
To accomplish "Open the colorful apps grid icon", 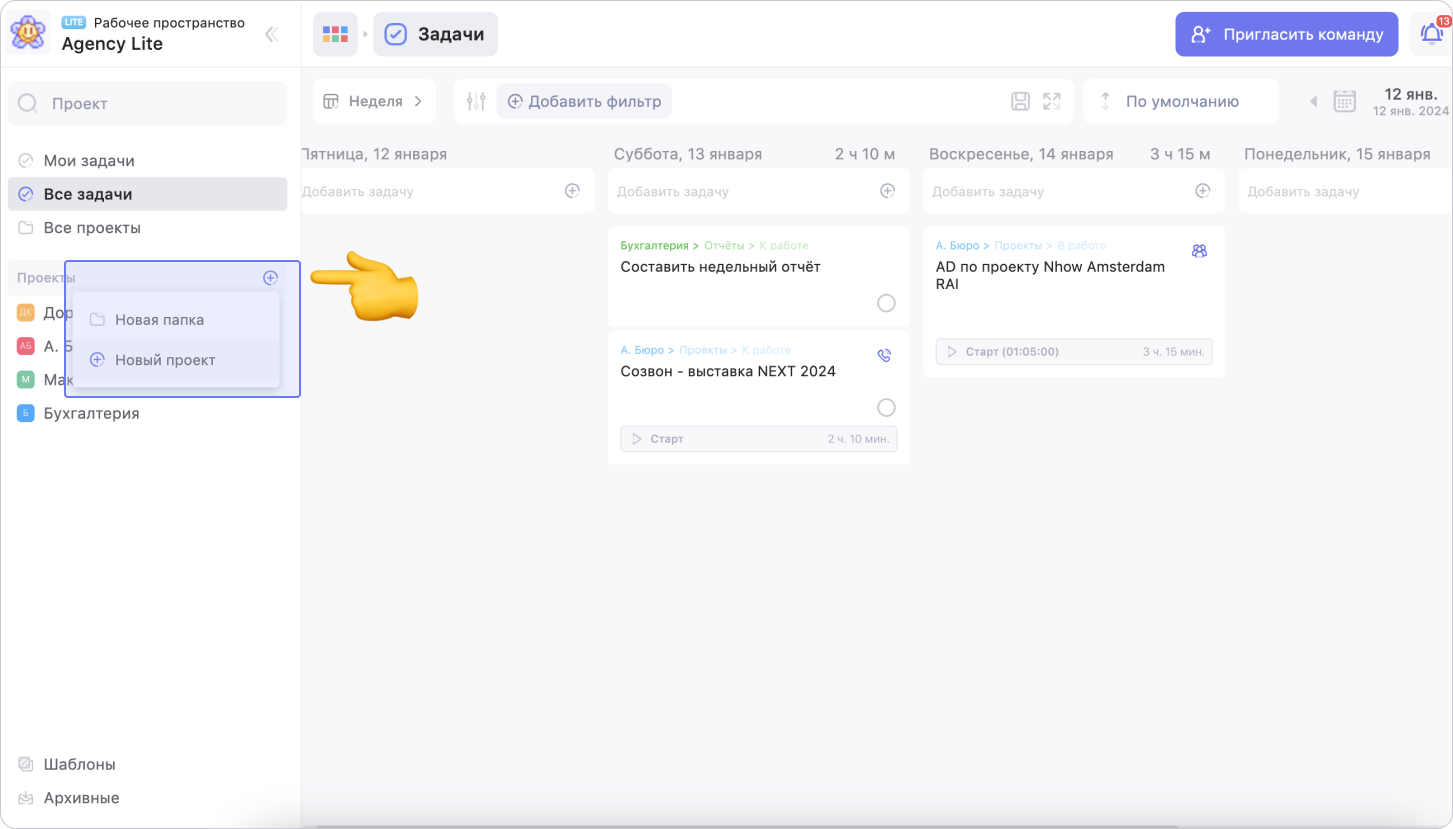I will [335, 34].
